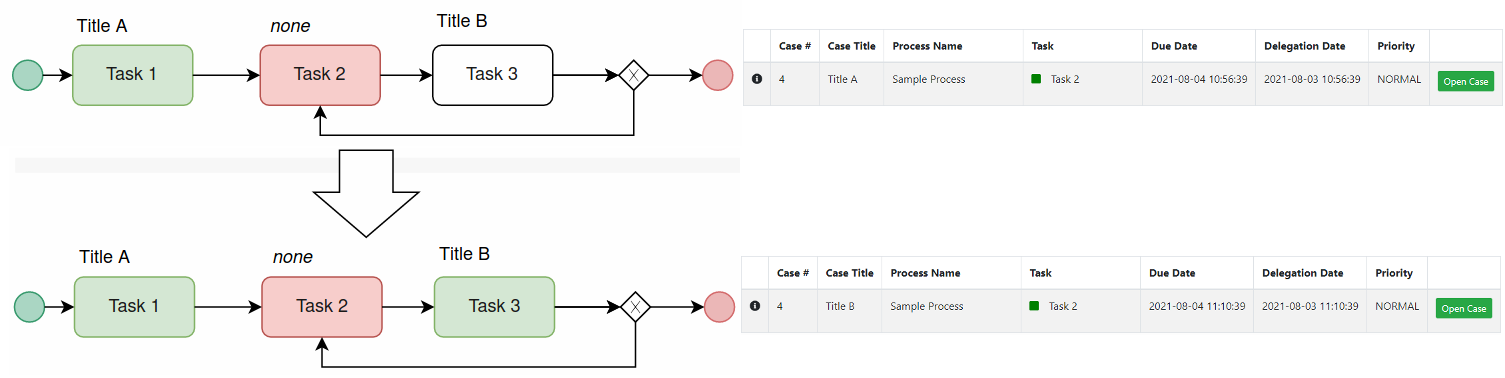Select the white Task 3 box in the top diagram
This screenshot has width=1505, height=378.
pyautogui.click(x=492, y=74)
